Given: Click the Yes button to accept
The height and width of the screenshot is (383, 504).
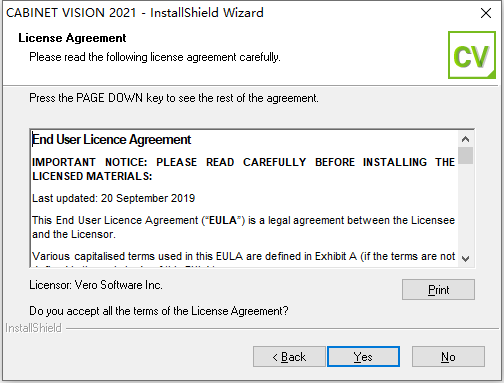Looking at the screenshot, I should point(363,356).
